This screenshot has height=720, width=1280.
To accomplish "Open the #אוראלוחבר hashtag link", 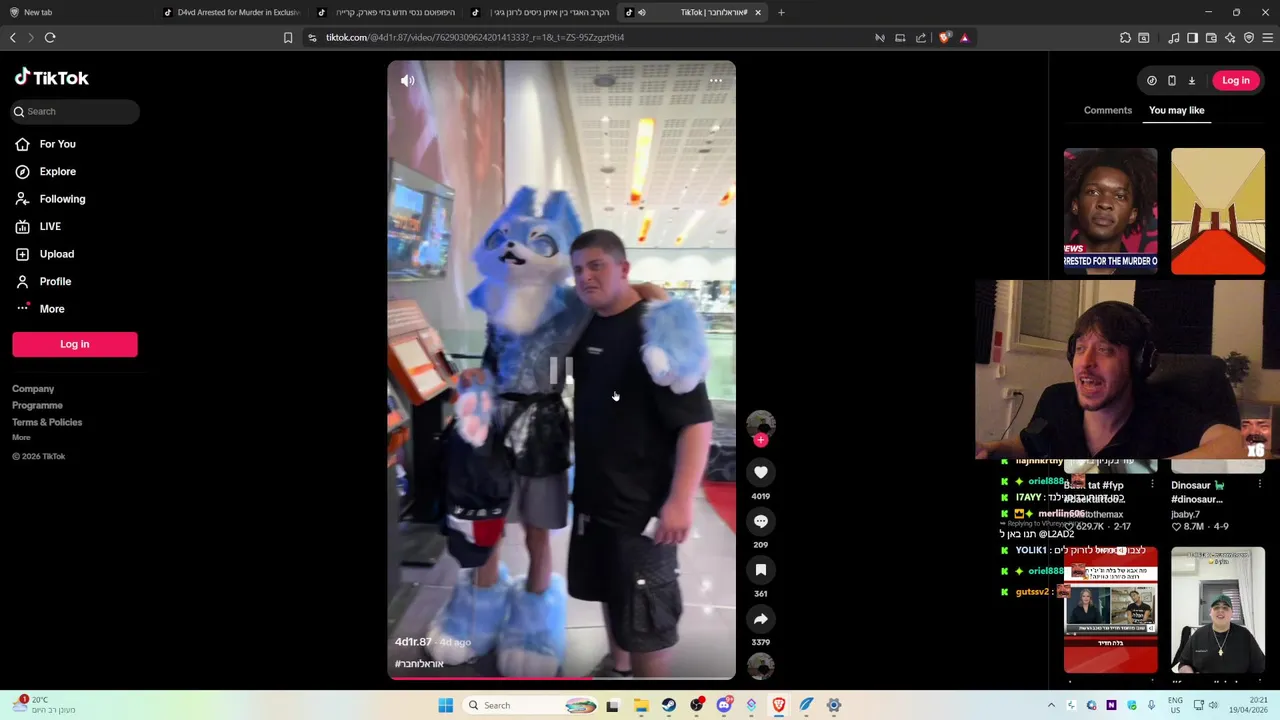I will [x=419, y=664].
